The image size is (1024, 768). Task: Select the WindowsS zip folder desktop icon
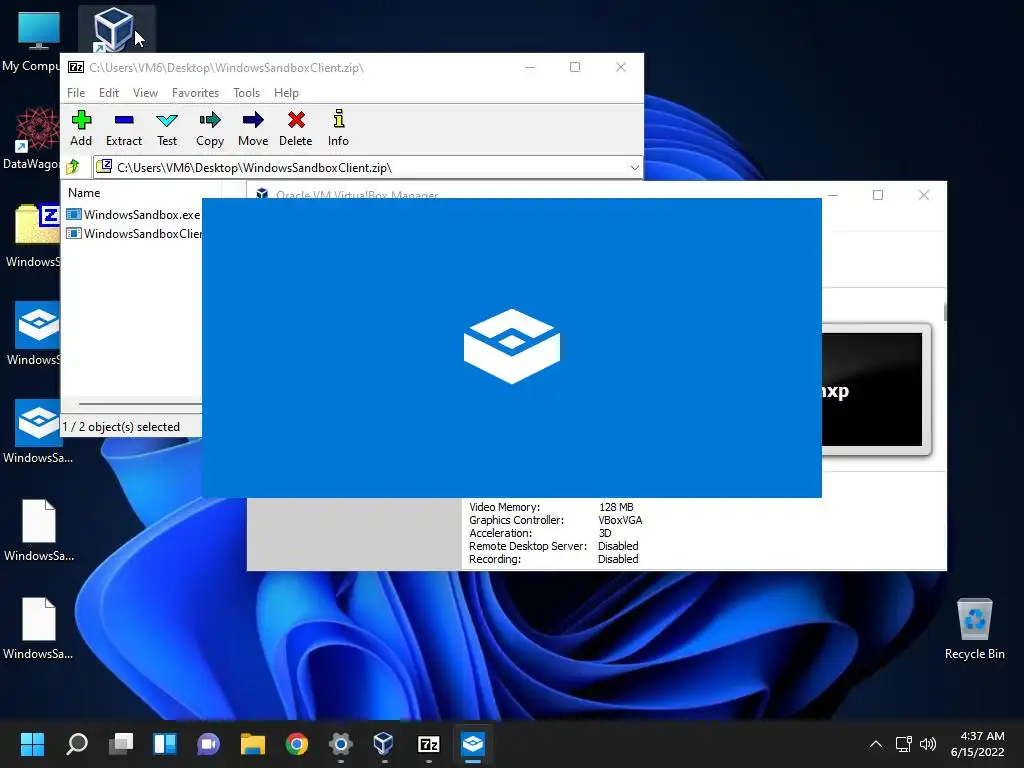click(33, 235)
